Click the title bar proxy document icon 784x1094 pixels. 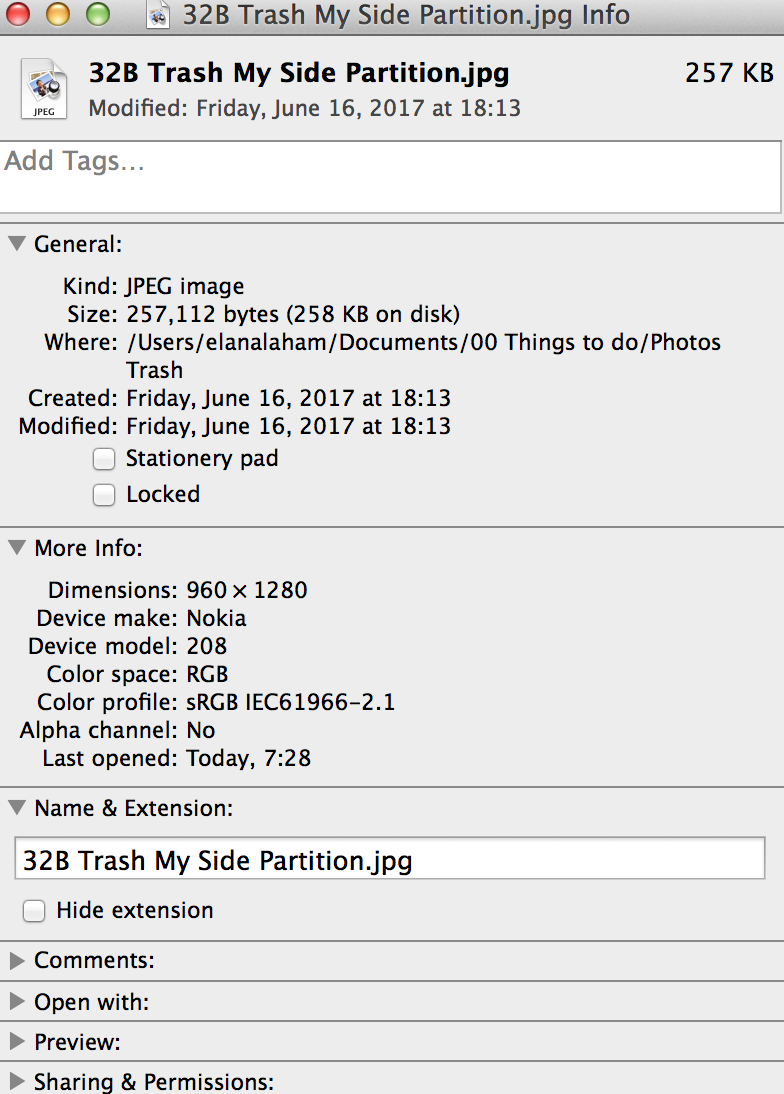coord(158,15)
